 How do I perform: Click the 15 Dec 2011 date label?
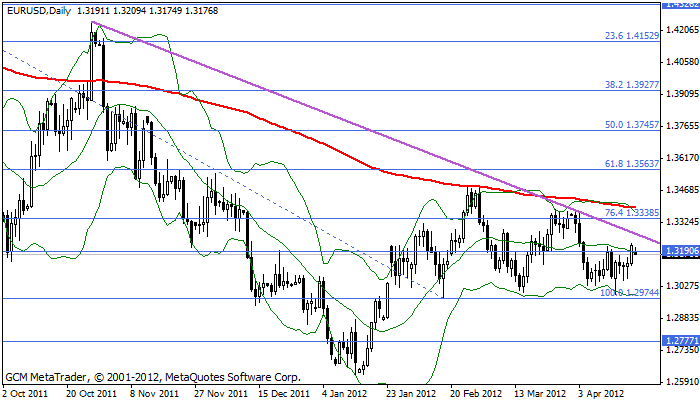pyautogui.click(x=284, y=394)
